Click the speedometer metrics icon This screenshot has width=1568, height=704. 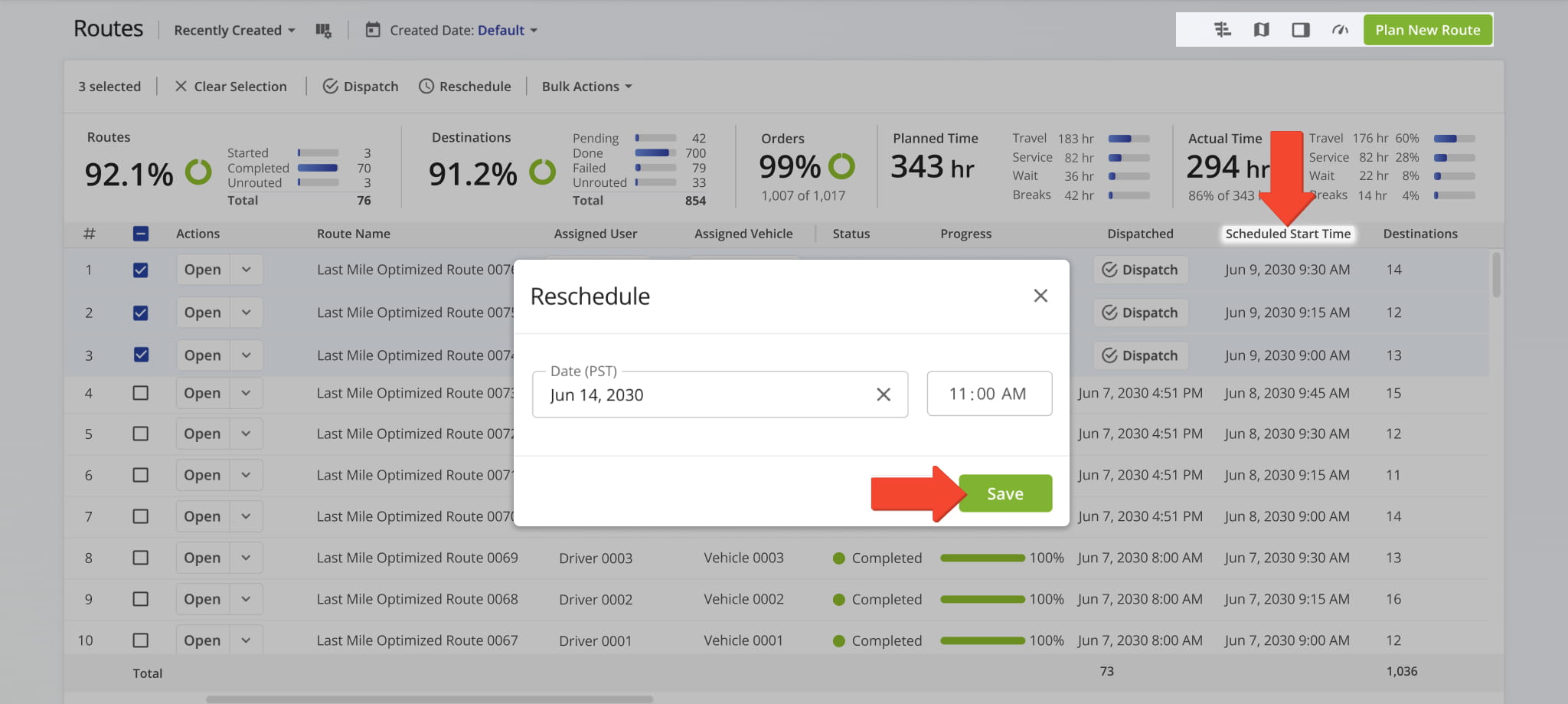(x=1339, y=30)
